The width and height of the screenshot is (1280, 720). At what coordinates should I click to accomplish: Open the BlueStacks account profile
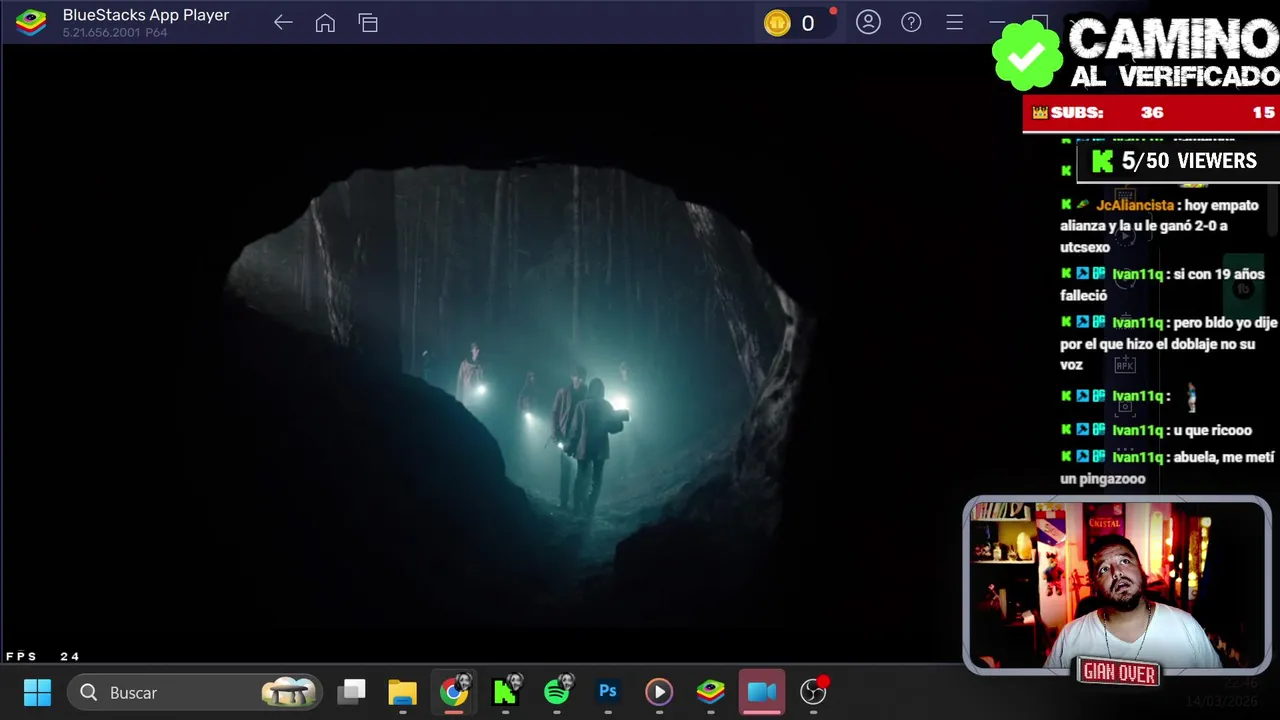(868, 22)
